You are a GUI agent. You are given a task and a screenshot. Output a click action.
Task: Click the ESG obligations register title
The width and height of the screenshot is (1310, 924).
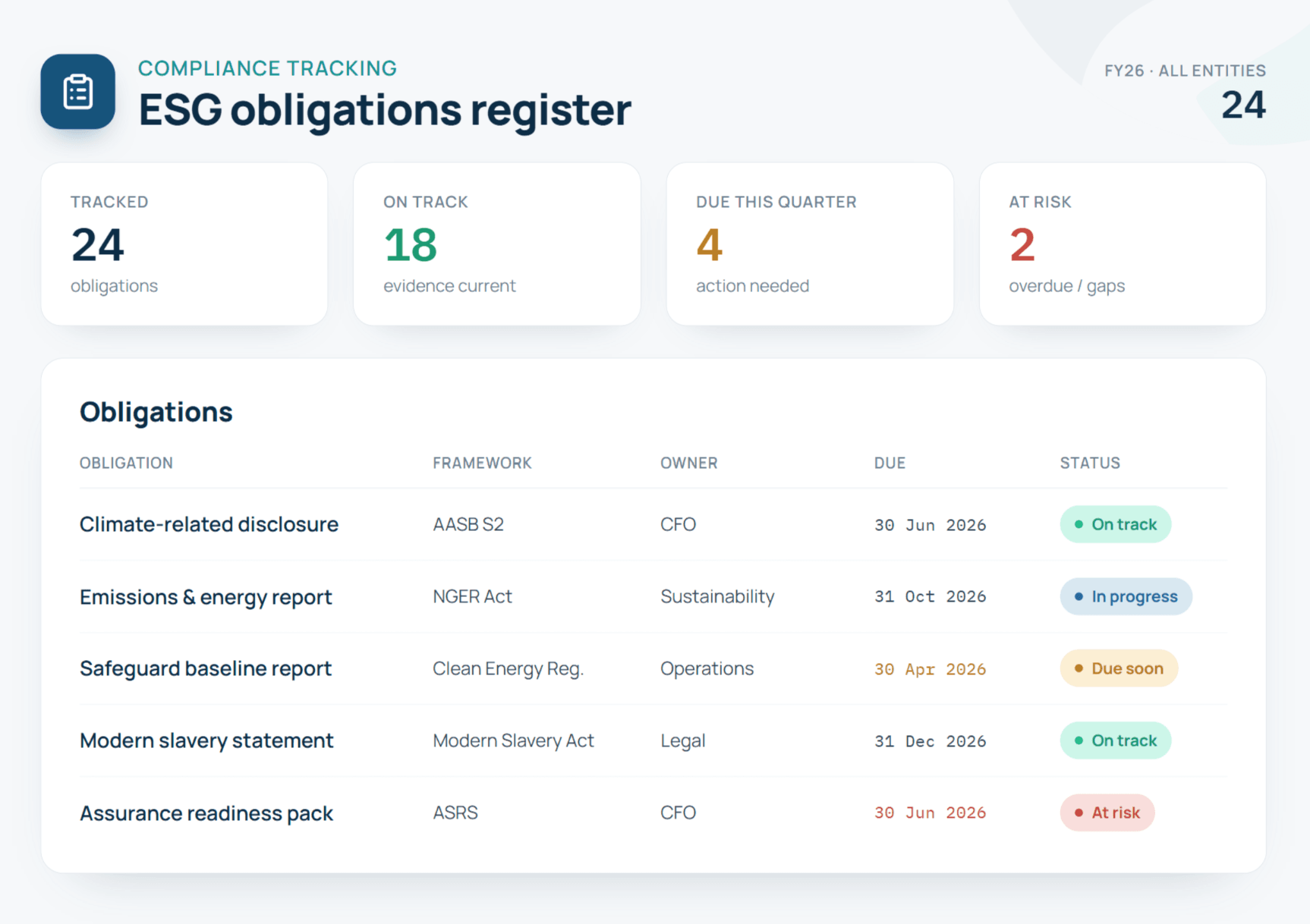coord(384,110)
